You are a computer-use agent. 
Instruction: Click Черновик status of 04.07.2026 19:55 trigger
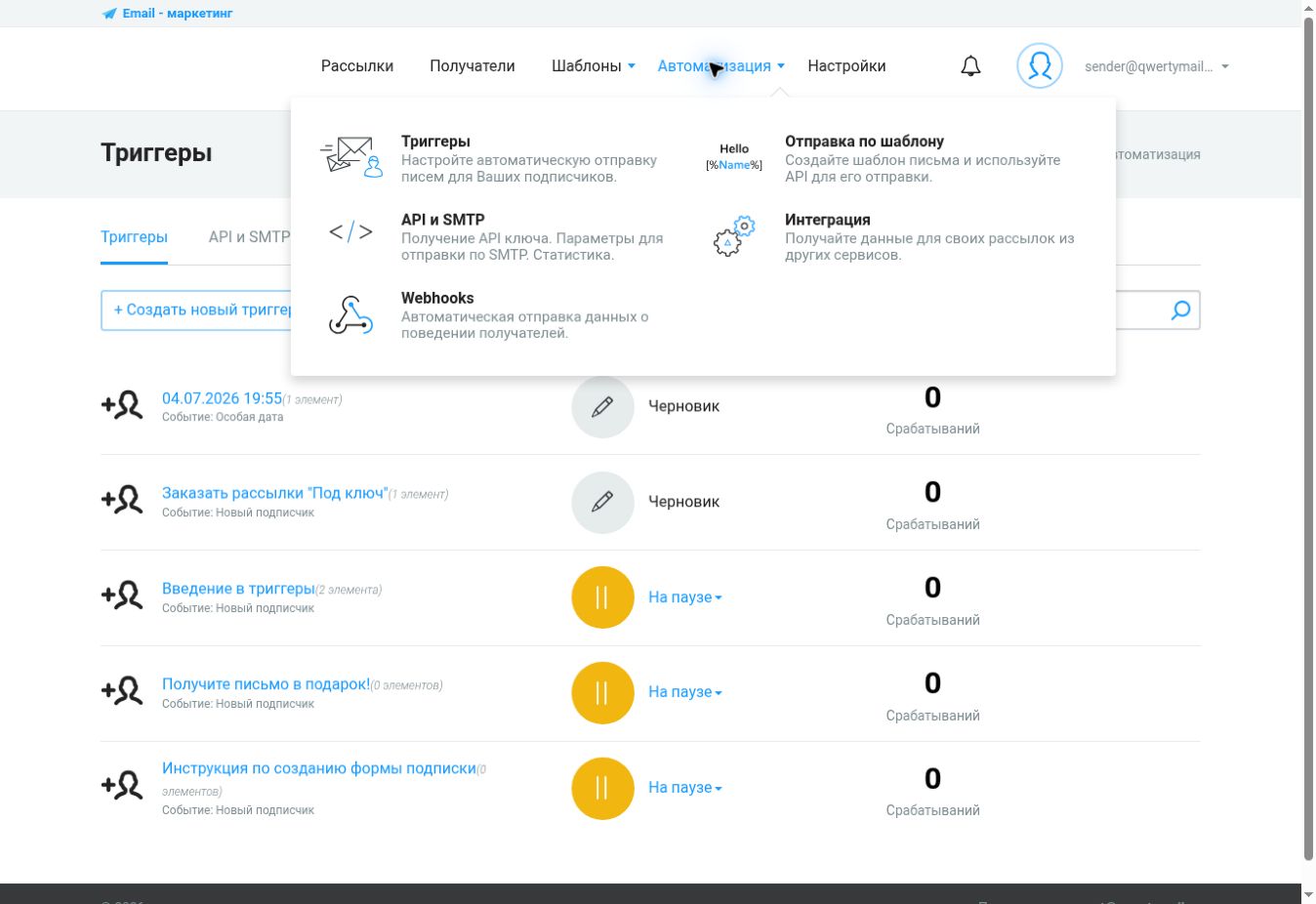[683, 406]
